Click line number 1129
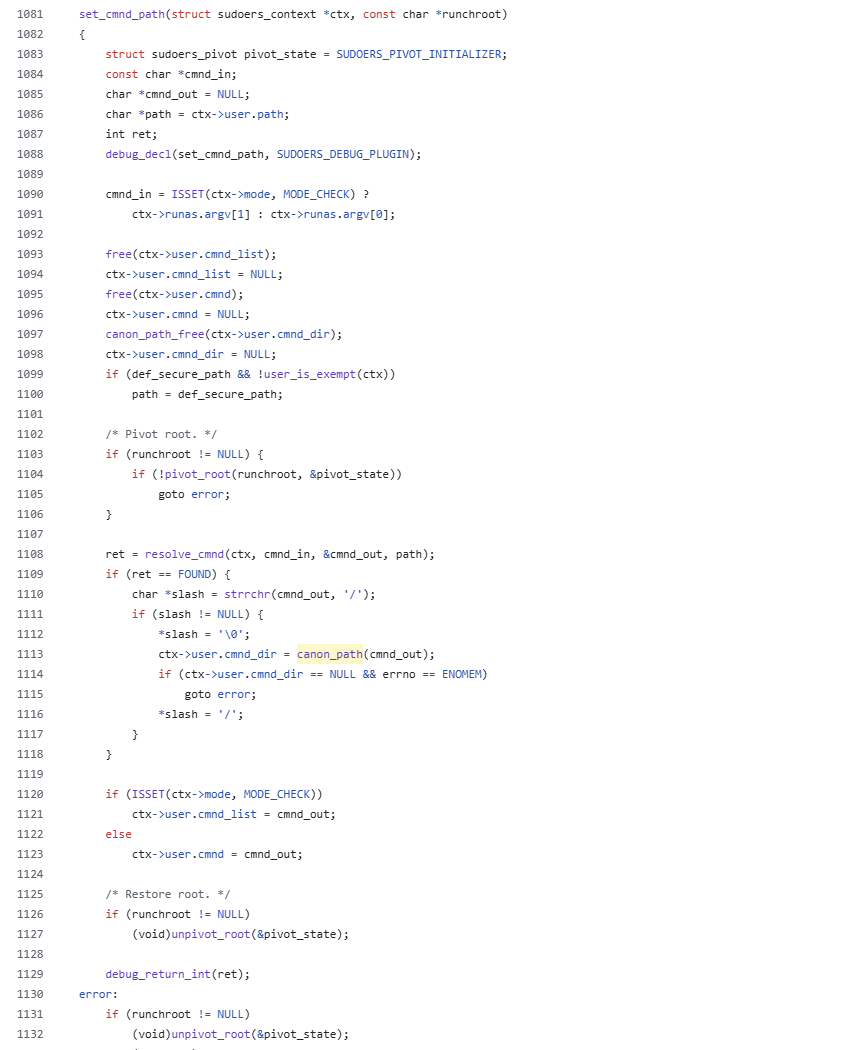 click(30, 974)
